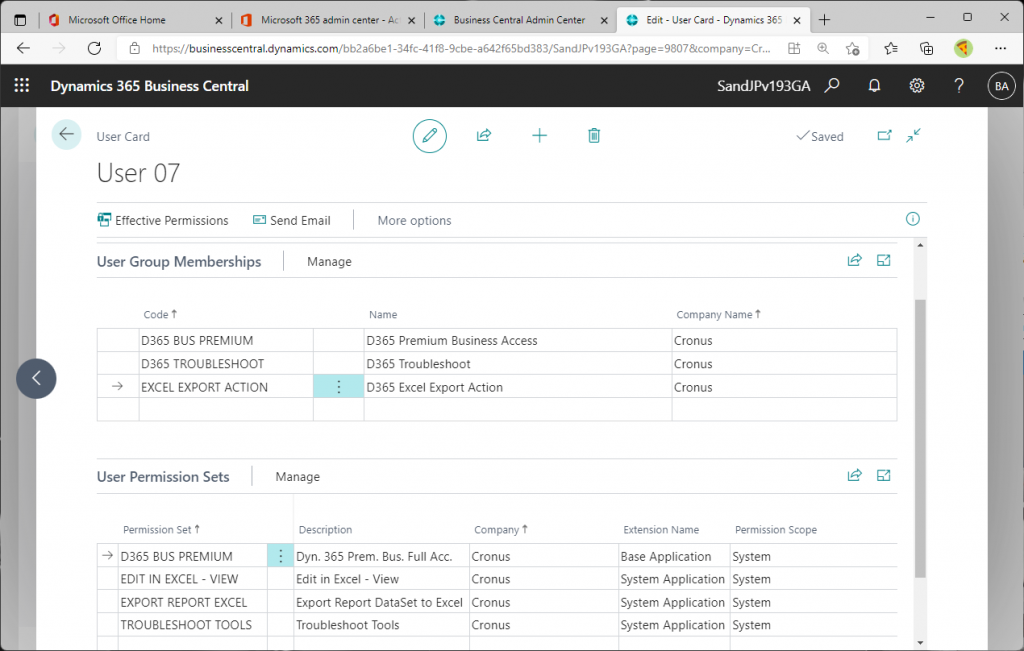Click the browser address bar URL

(460, 48)
